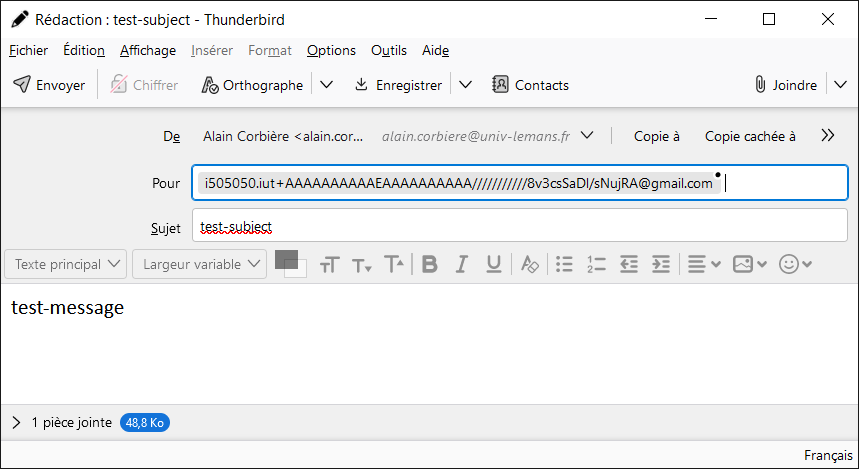859x469 pixels.
Task: Attach a file with Joindre
Action: click(786, 85)
